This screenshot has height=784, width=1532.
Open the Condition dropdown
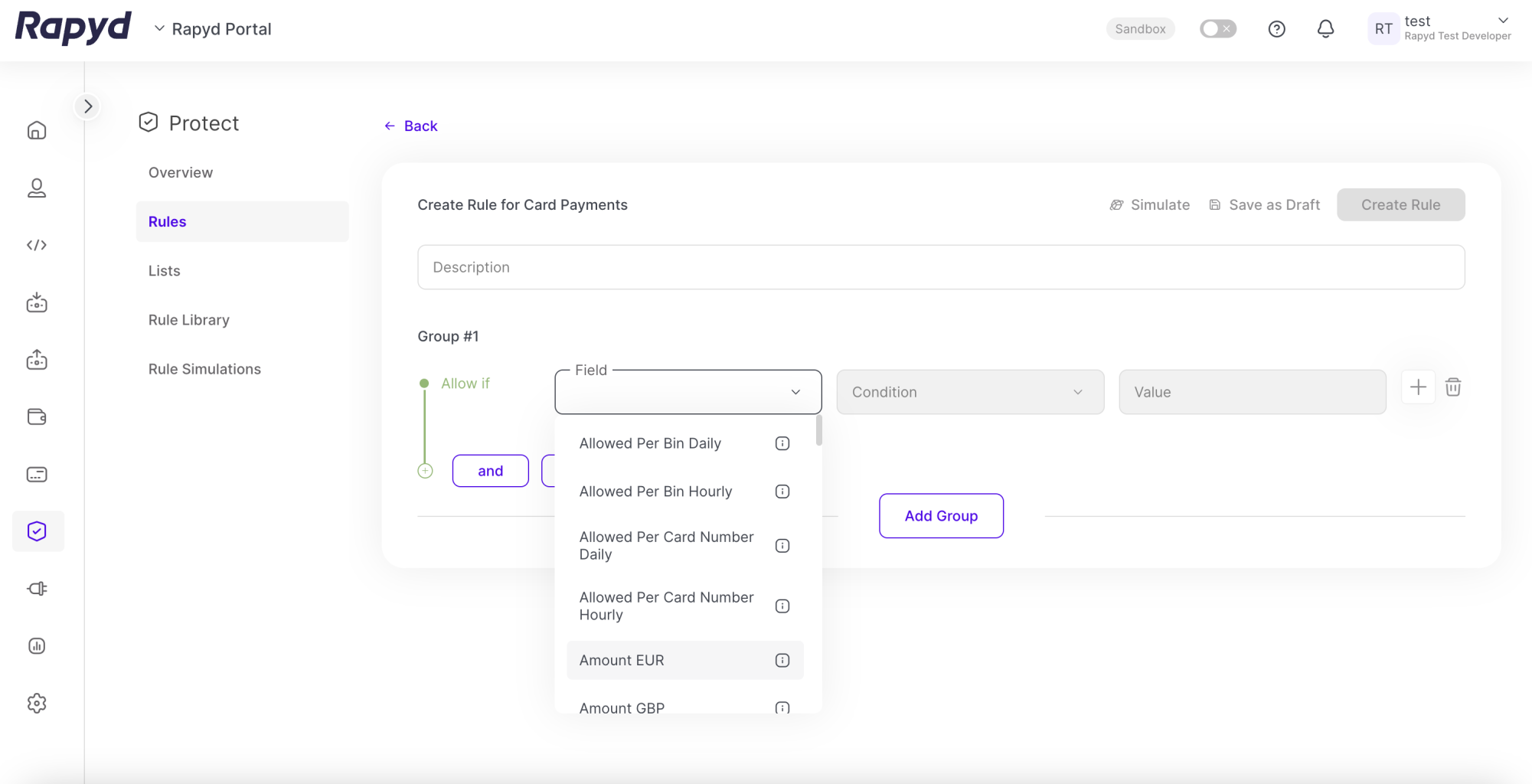click(969, 392)
